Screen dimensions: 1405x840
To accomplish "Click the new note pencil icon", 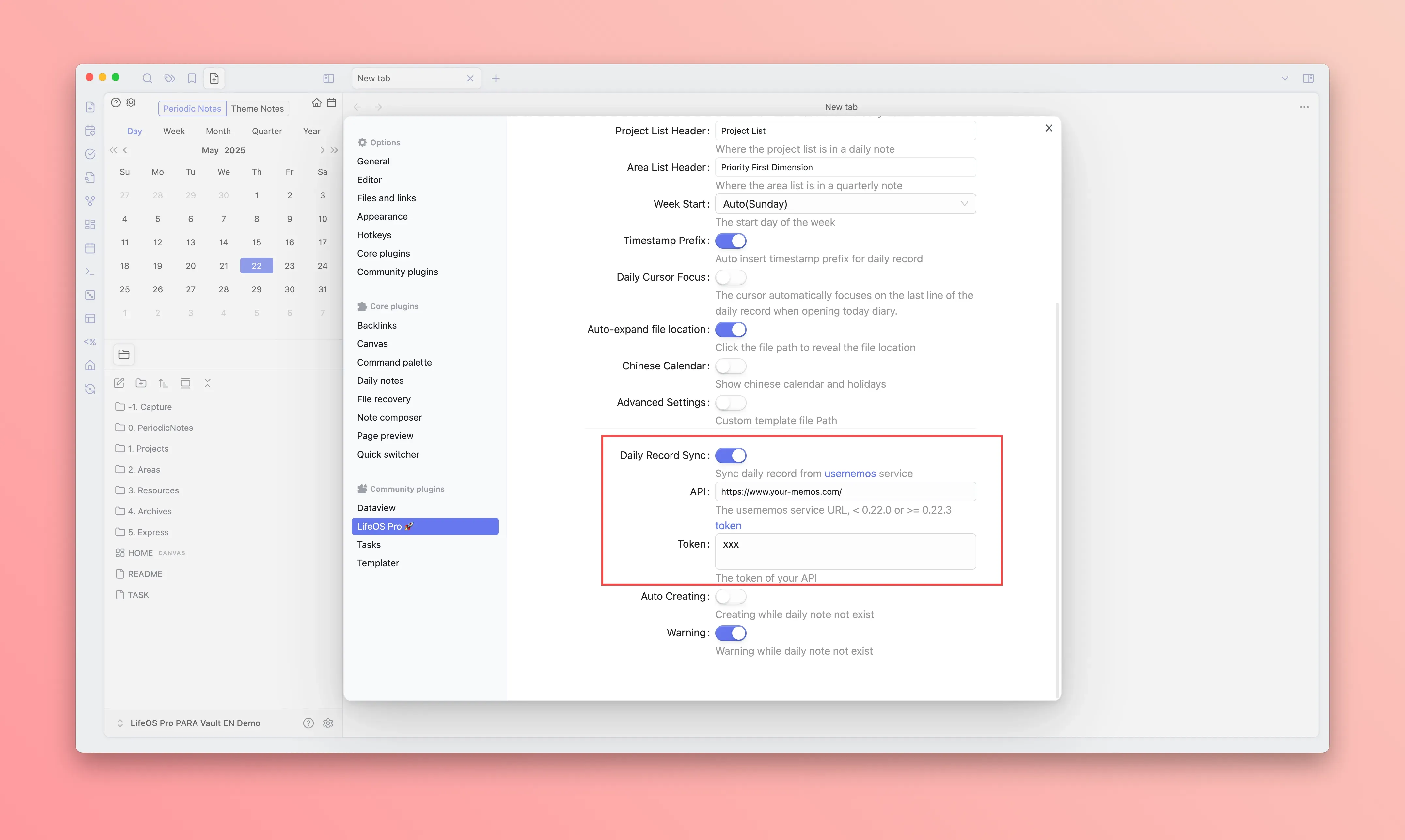I will [119, 383].
